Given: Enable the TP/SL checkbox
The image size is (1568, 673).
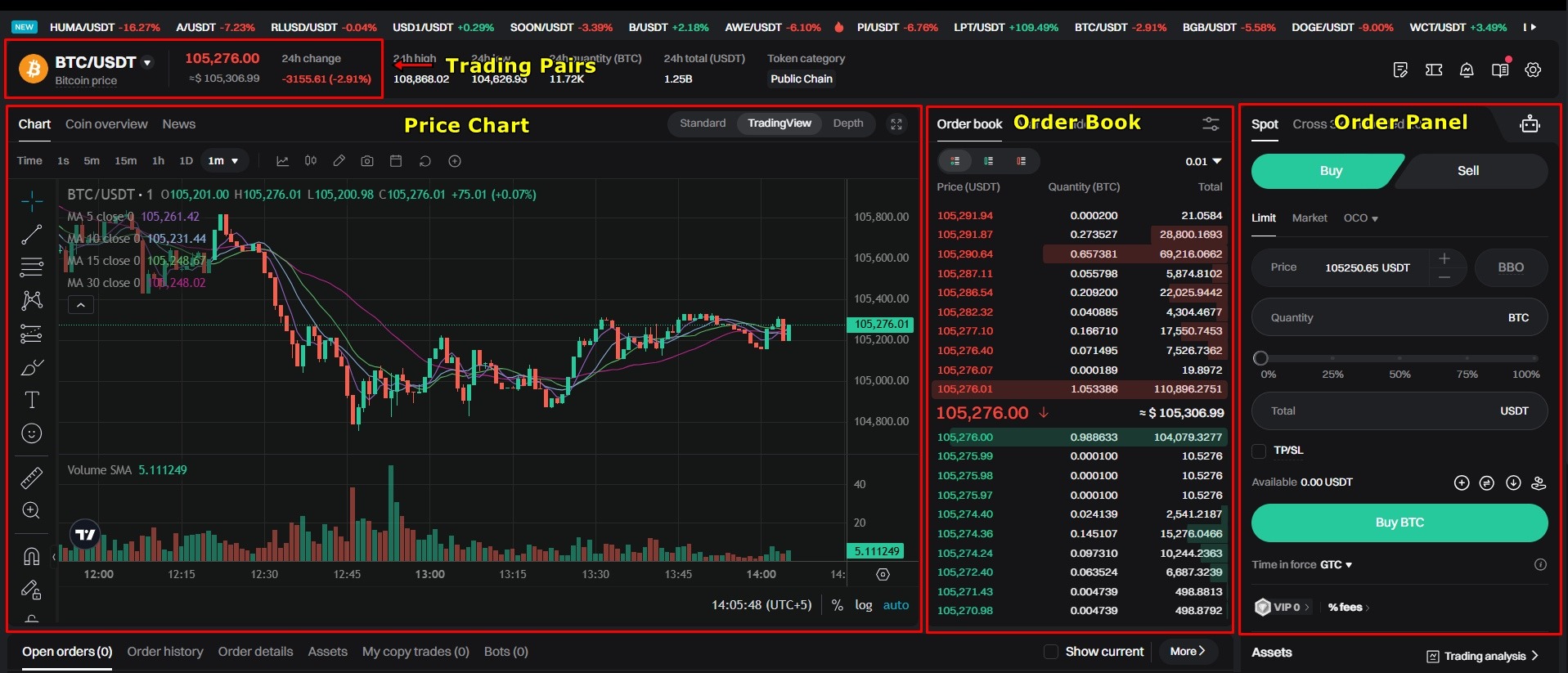Looking at the screenshot, I should [x=1259, y=451].
